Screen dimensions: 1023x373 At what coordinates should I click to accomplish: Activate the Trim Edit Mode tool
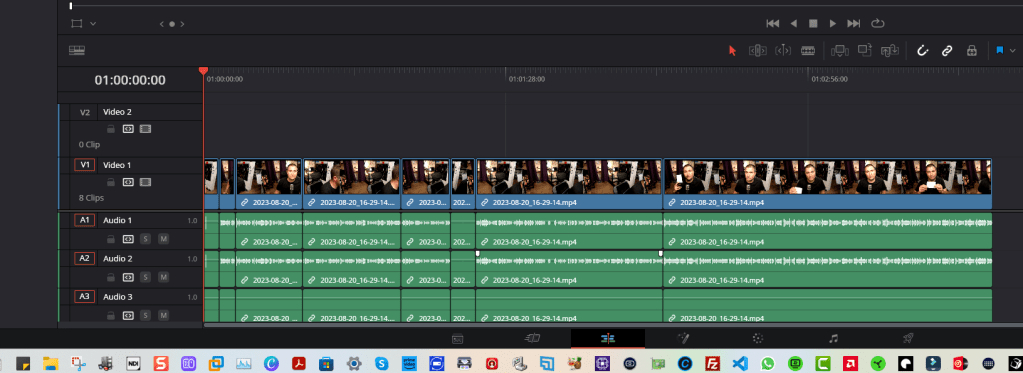757,50
